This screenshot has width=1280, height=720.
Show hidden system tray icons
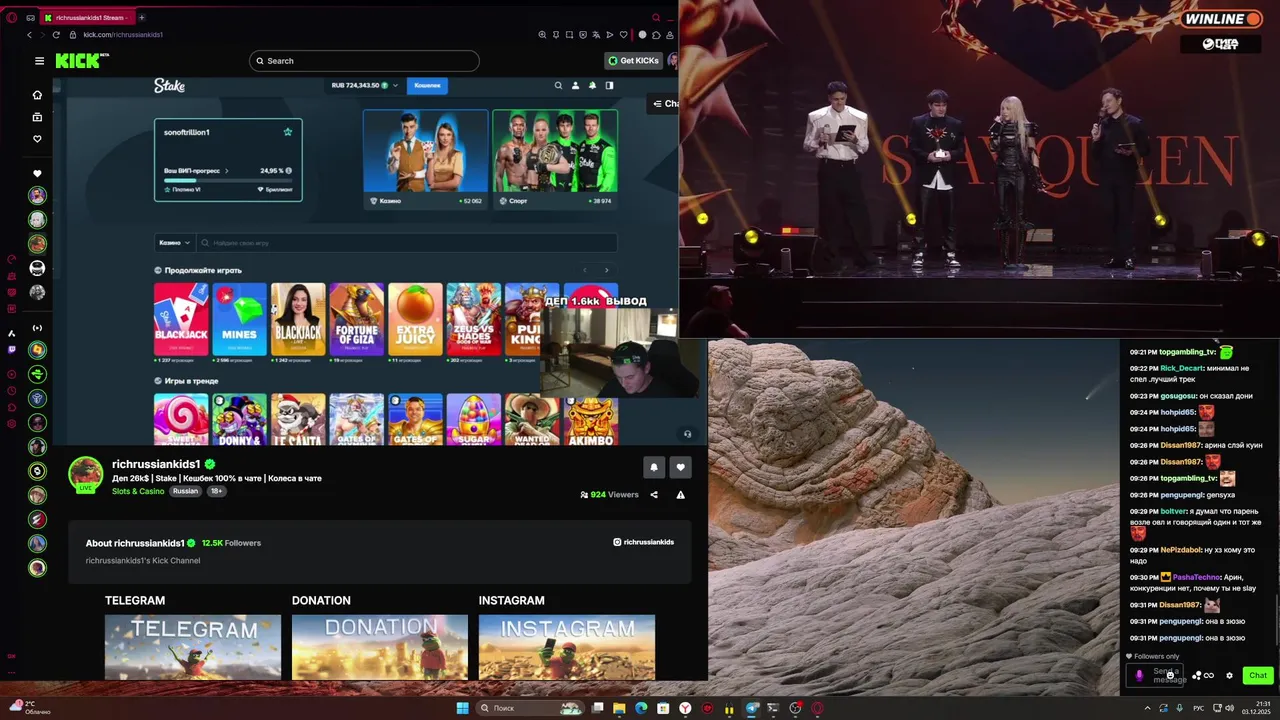click(x=1147, y=708)
